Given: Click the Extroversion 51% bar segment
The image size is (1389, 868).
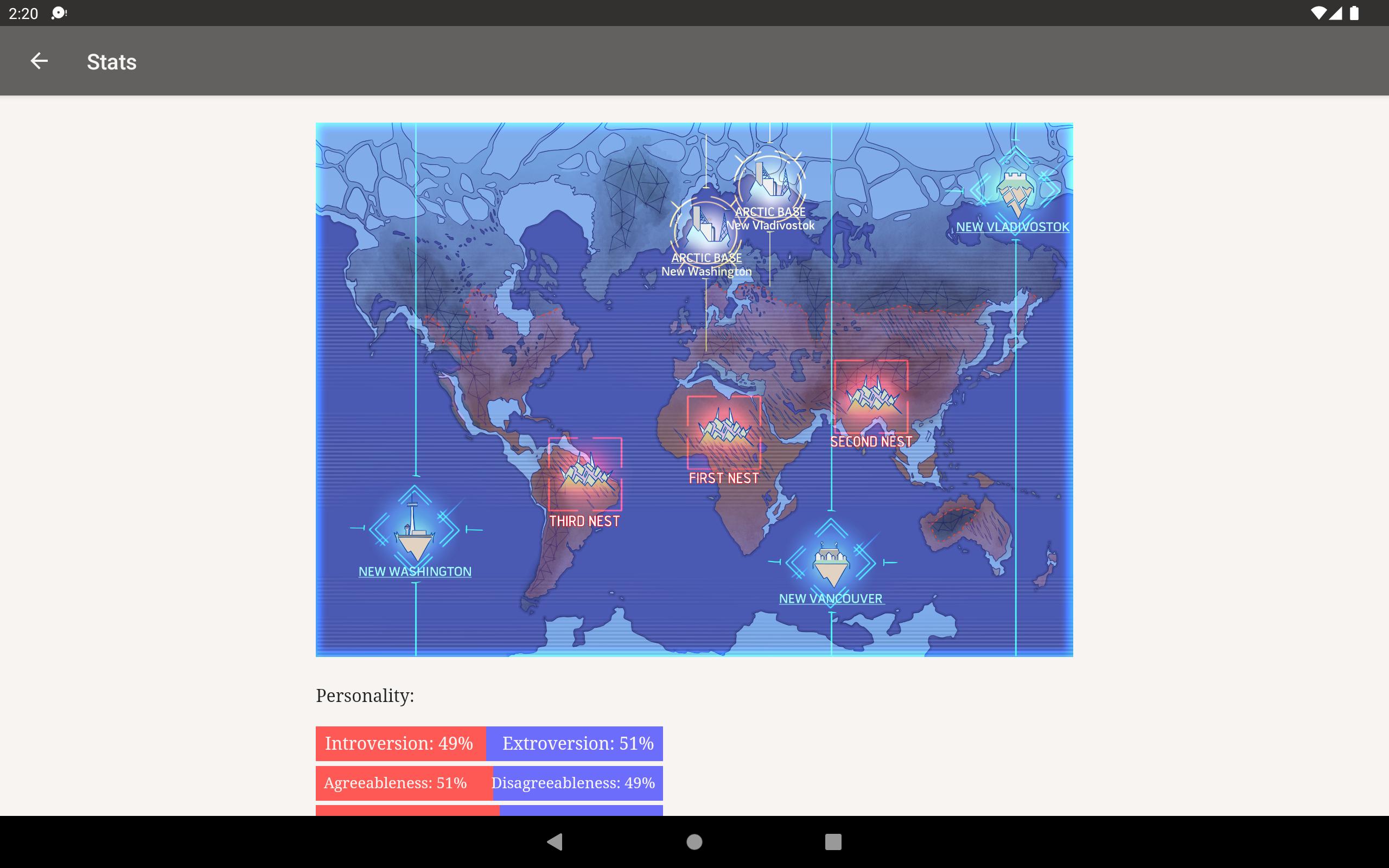Looking at the screenshot, I should point(575,743).
